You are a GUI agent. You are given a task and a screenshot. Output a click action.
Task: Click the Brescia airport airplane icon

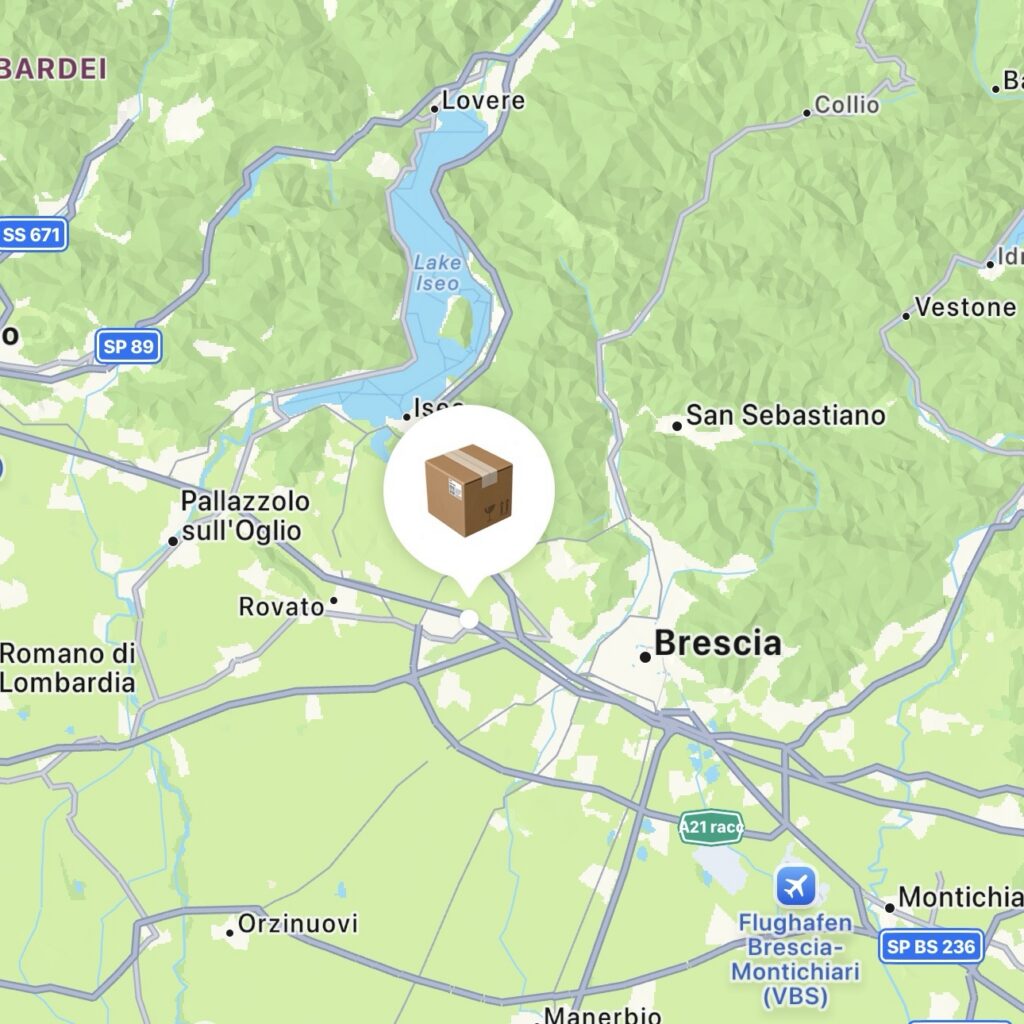pyautogui.click(x=795, y=887)
